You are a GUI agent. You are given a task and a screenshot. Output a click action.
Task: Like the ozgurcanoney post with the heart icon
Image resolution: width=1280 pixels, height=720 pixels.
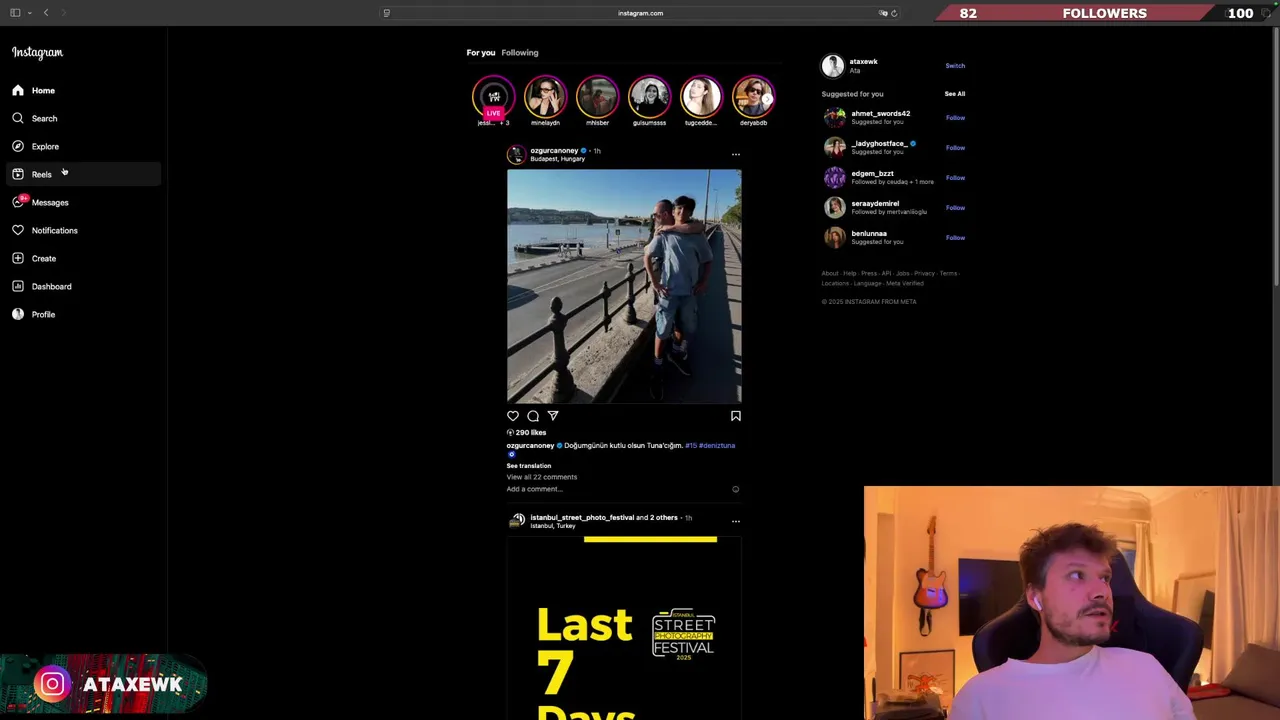tap(513, 416)
